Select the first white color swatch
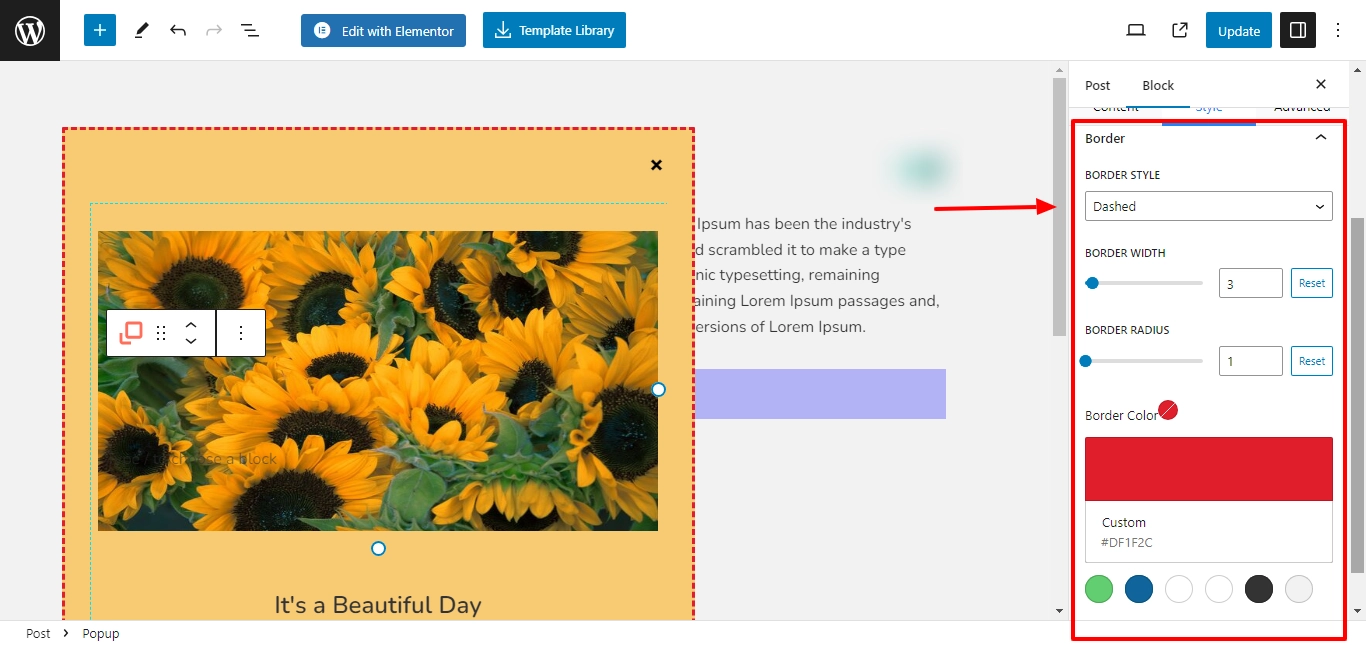1366x645 pixels. tap(1179, 589)
